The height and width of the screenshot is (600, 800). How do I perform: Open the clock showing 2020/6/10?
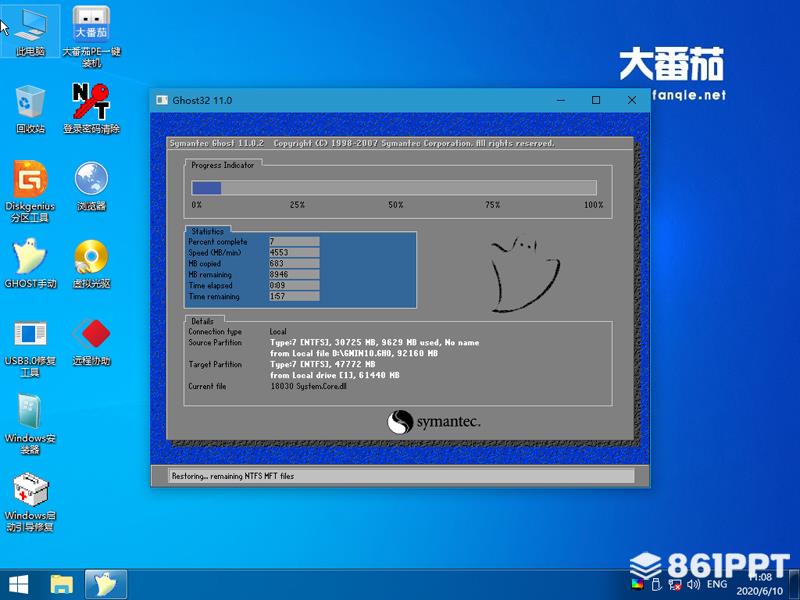(x=760, y=585)
